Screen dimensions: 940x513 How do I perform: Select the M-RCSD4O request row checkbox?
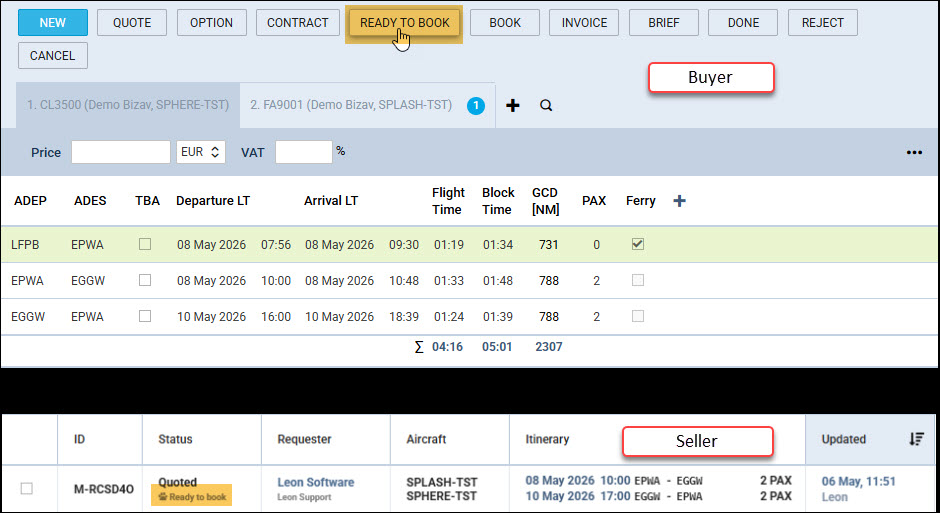coord(26,489)
